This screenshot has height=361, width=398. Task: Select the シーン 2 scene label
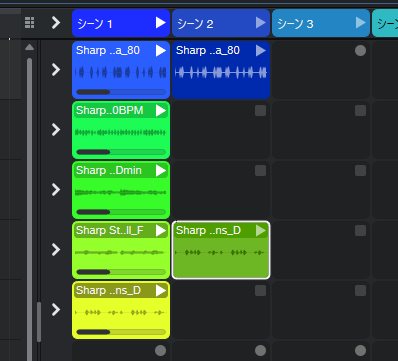(x=195, y=24)
